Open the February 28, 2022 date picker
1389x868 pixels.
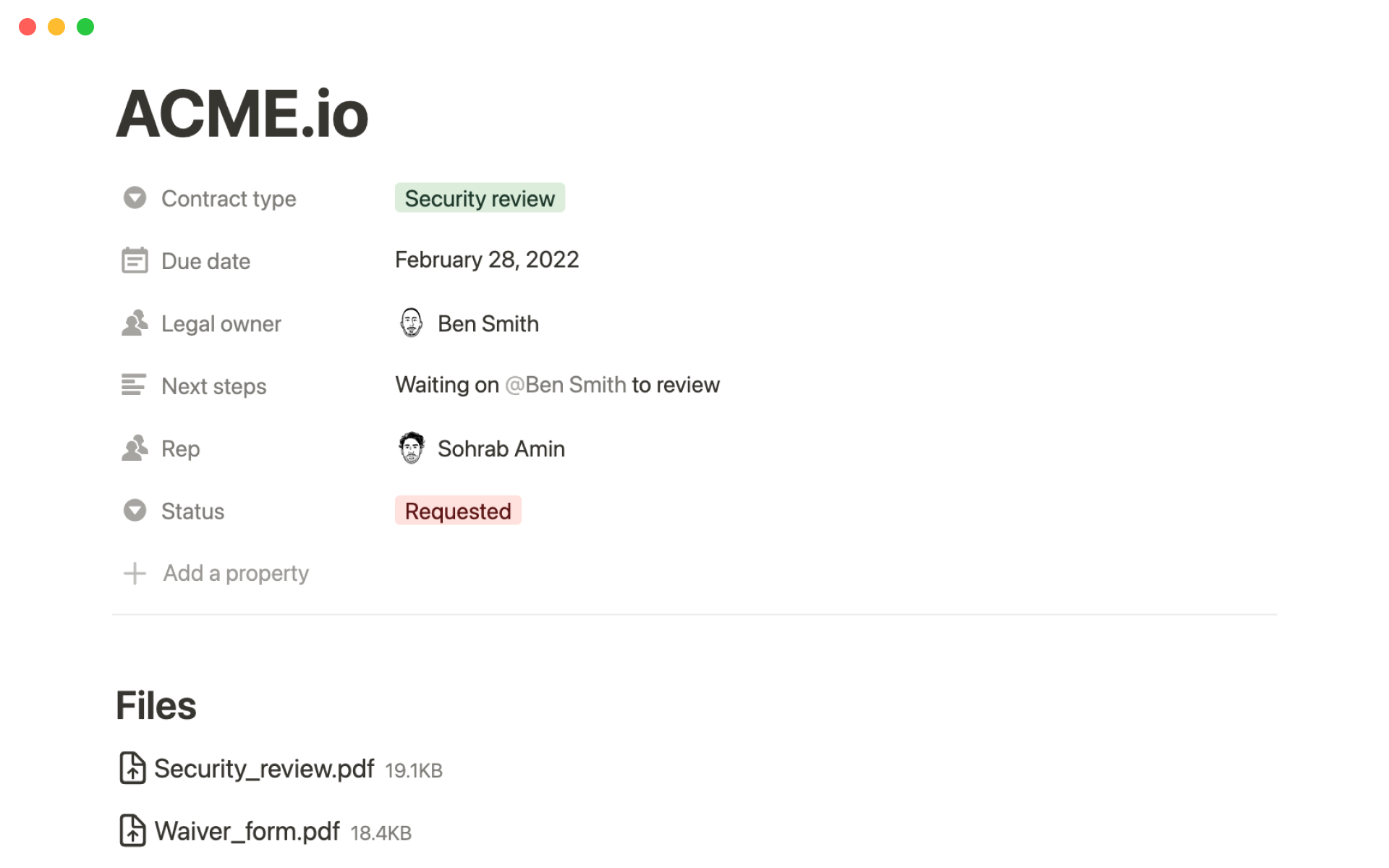(487, 260)
